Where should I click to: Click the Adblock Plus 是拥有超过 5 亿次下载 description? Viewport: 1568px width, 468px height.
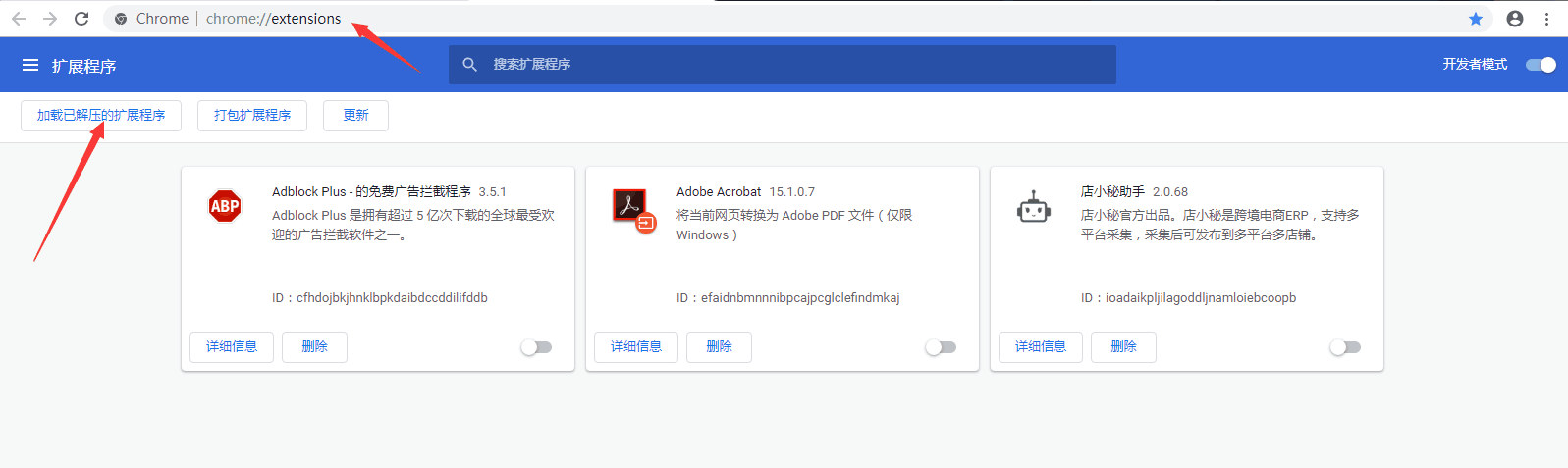click(x=413, y=225)
